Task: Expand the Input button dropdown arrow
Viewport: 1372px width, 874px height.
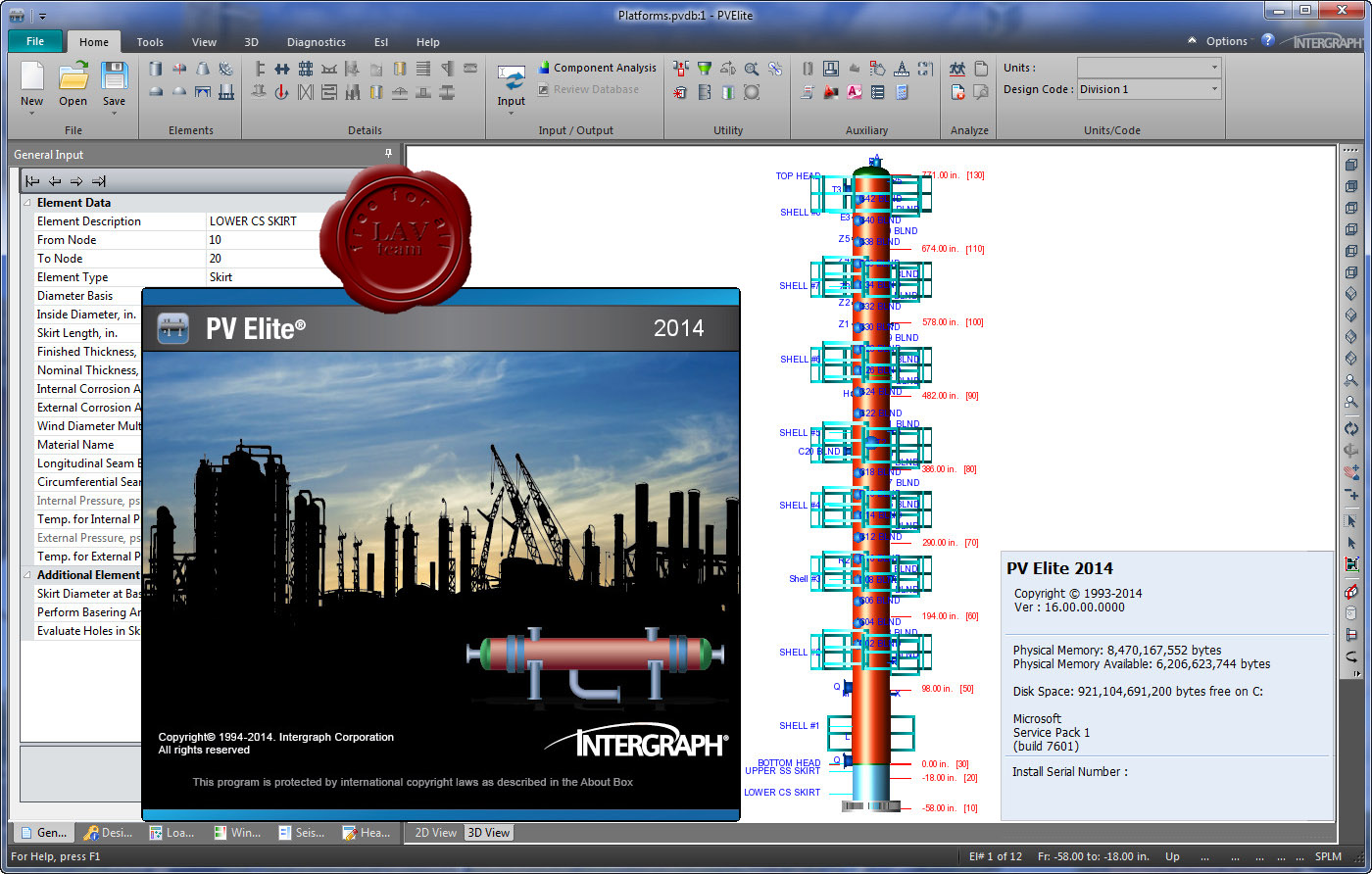Action: pyautogui.click(x=511, y=114)
